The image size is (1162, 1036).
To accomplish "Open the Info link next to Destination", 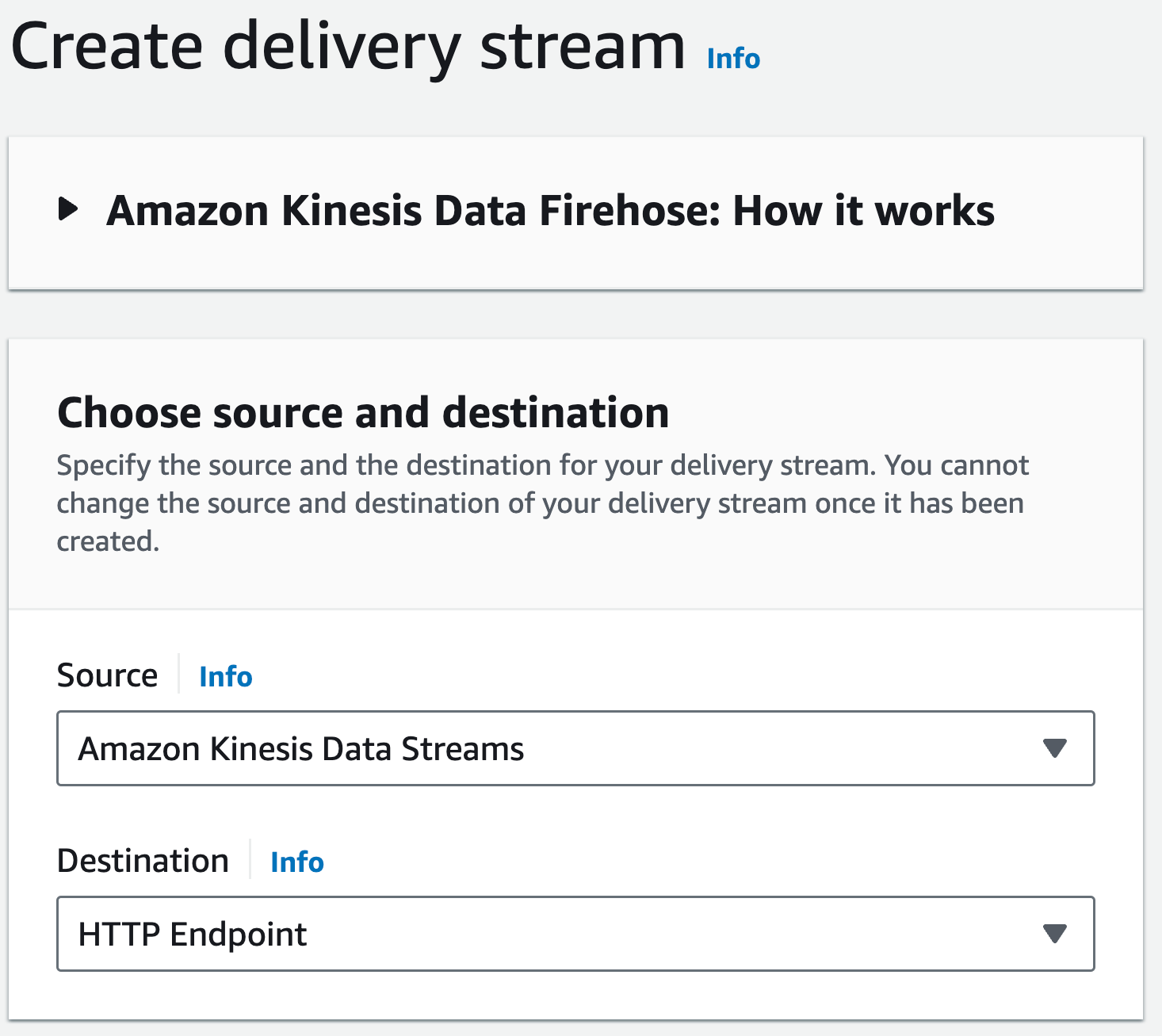I will (296, 862).
